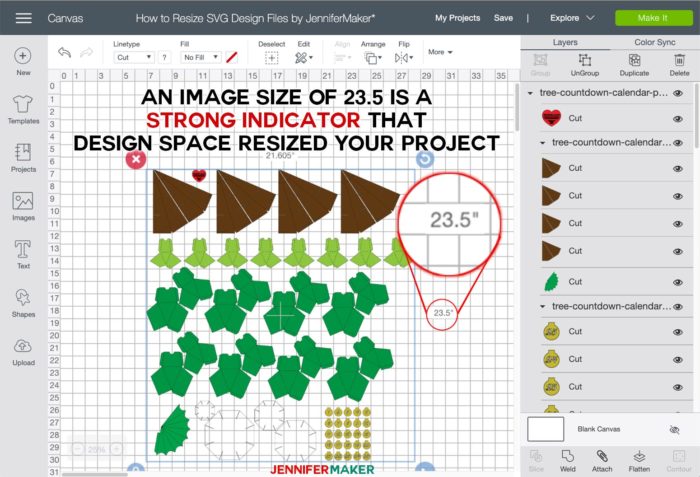Click the green Make It button
This screenshot has height=477, width=700.
(x=654, y=18)
